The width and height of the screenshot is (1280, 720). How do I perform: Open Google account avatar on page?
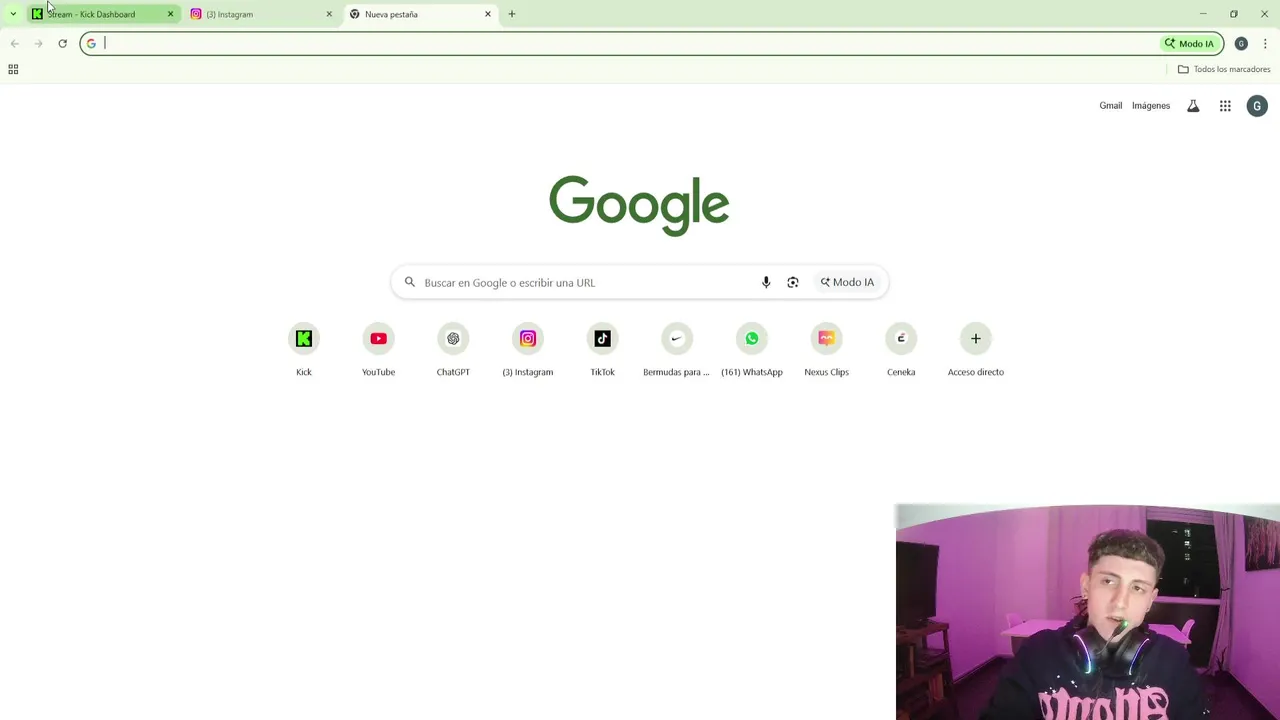click(1257, 106)
